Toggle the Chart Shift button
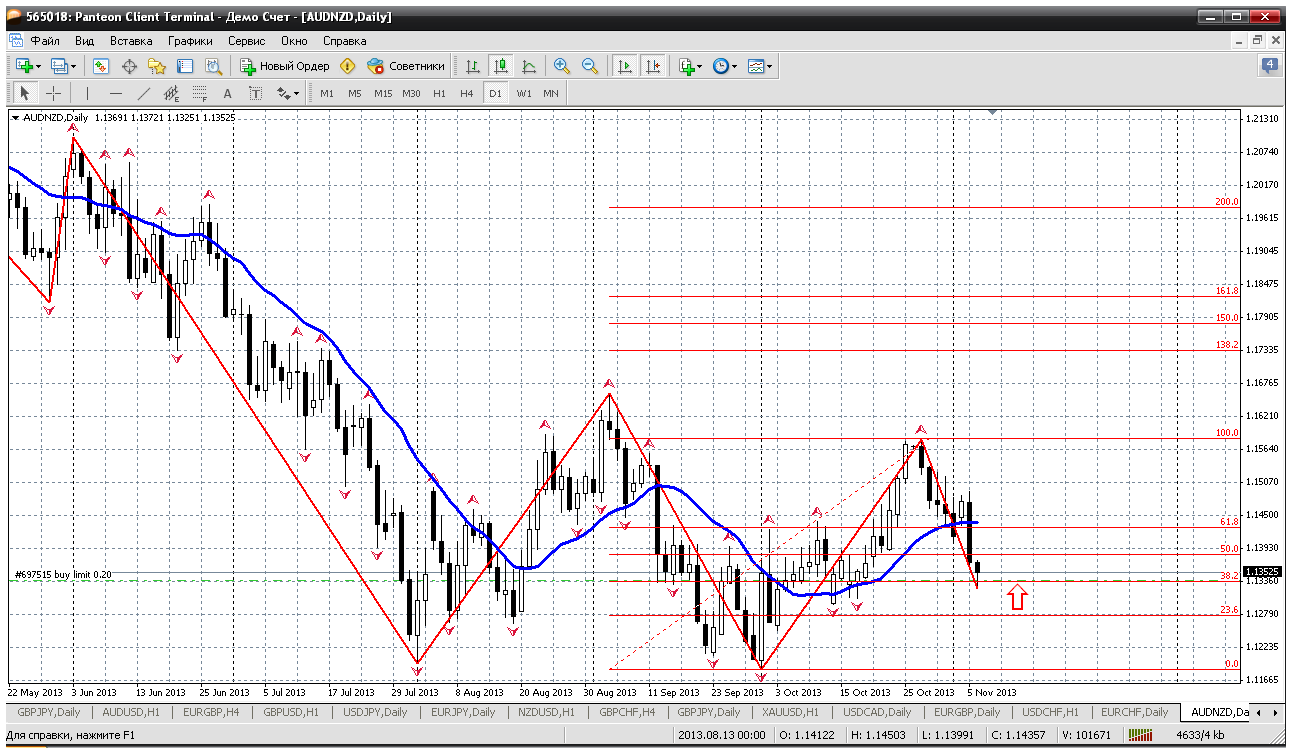Viewport: 1289px width, 748px height. pos(653,66)
